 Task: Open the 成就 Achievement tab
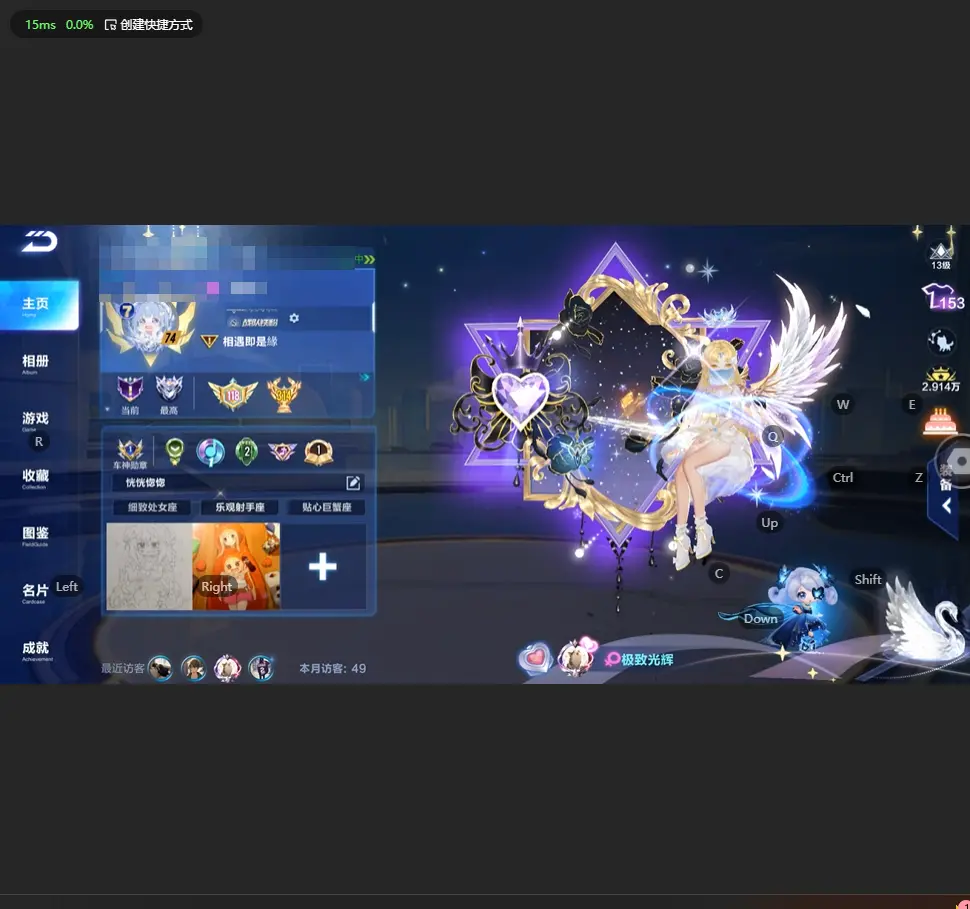35,650
